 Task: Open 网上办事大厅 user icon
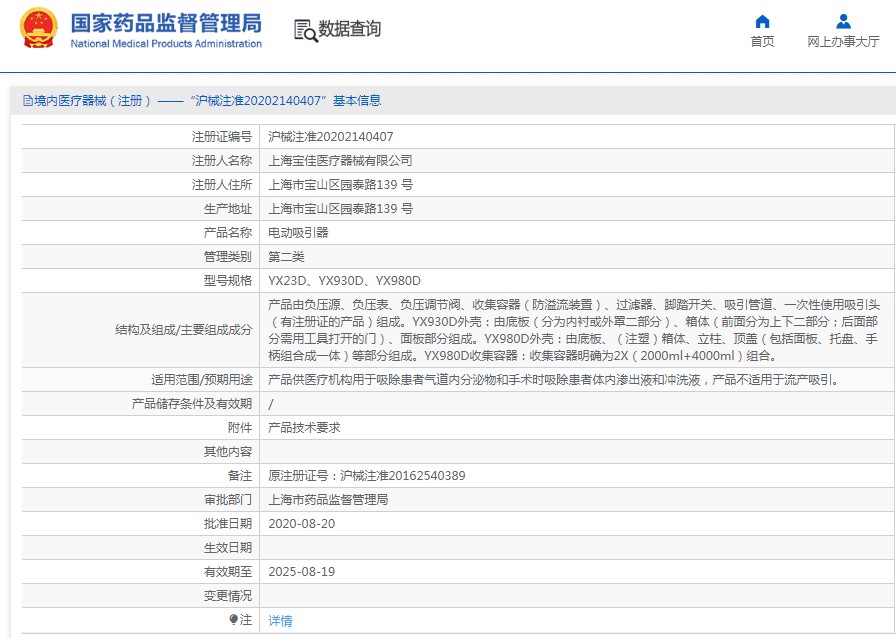(x=843, y=22)
